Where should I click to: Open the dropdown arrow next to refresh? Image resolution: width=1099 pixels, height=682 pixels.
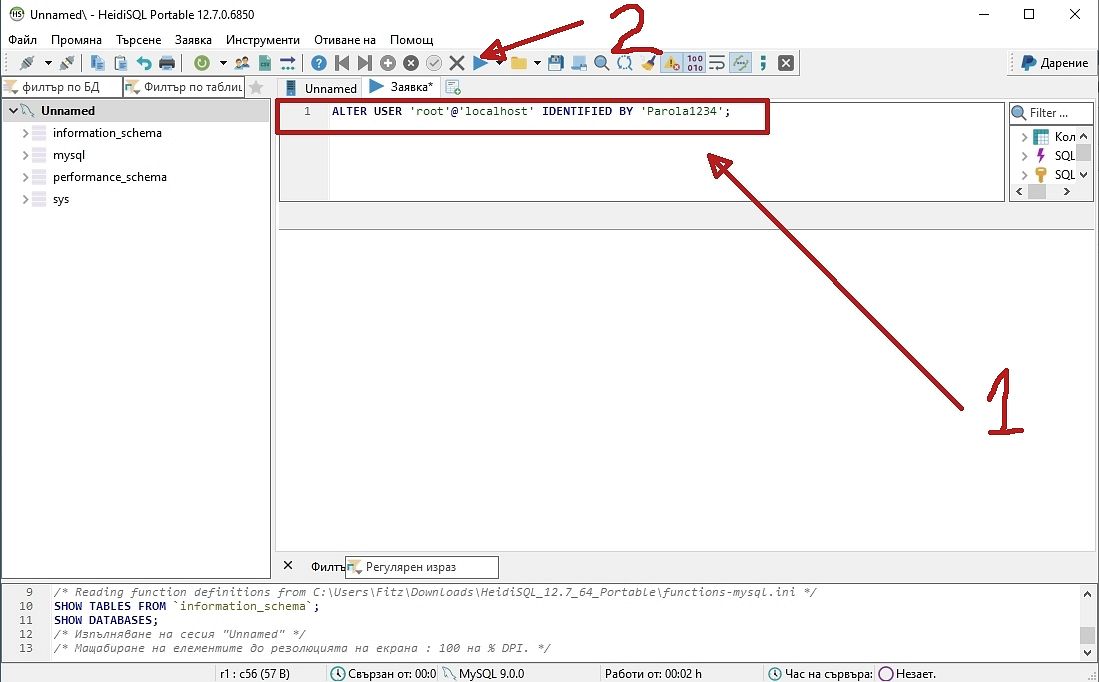223,63
